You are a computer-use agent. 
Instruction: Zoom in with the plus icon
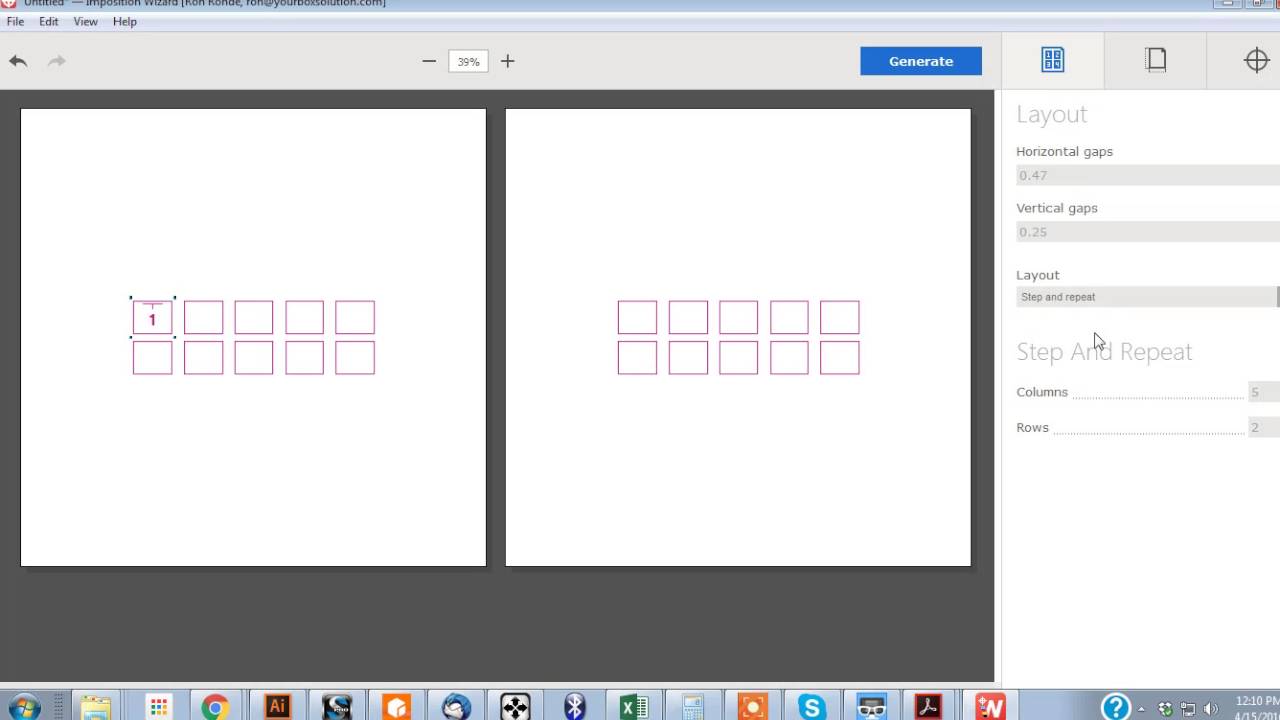(x=508, y=61)
